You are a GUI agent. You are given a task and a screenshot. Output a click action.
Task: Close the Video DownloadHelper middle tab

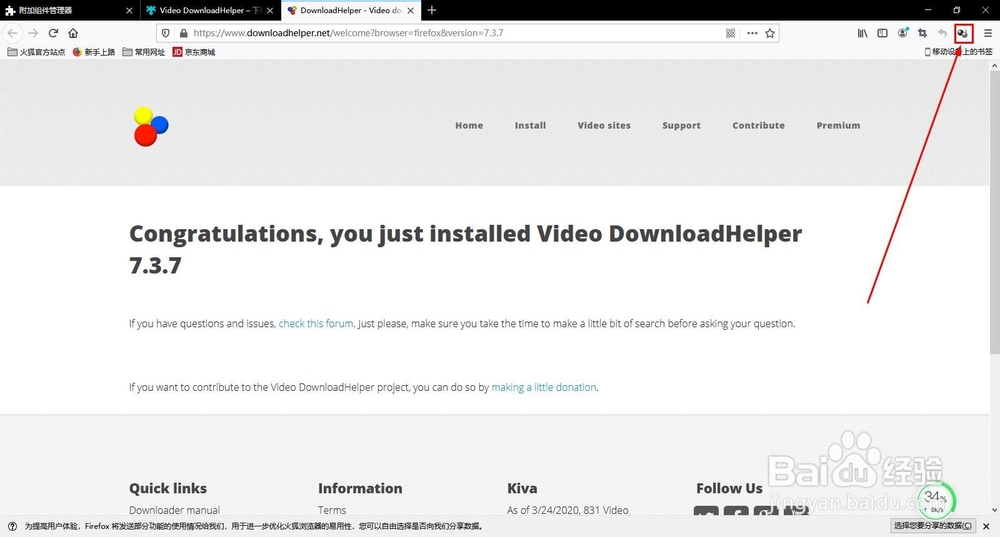[x=270, y=10]
